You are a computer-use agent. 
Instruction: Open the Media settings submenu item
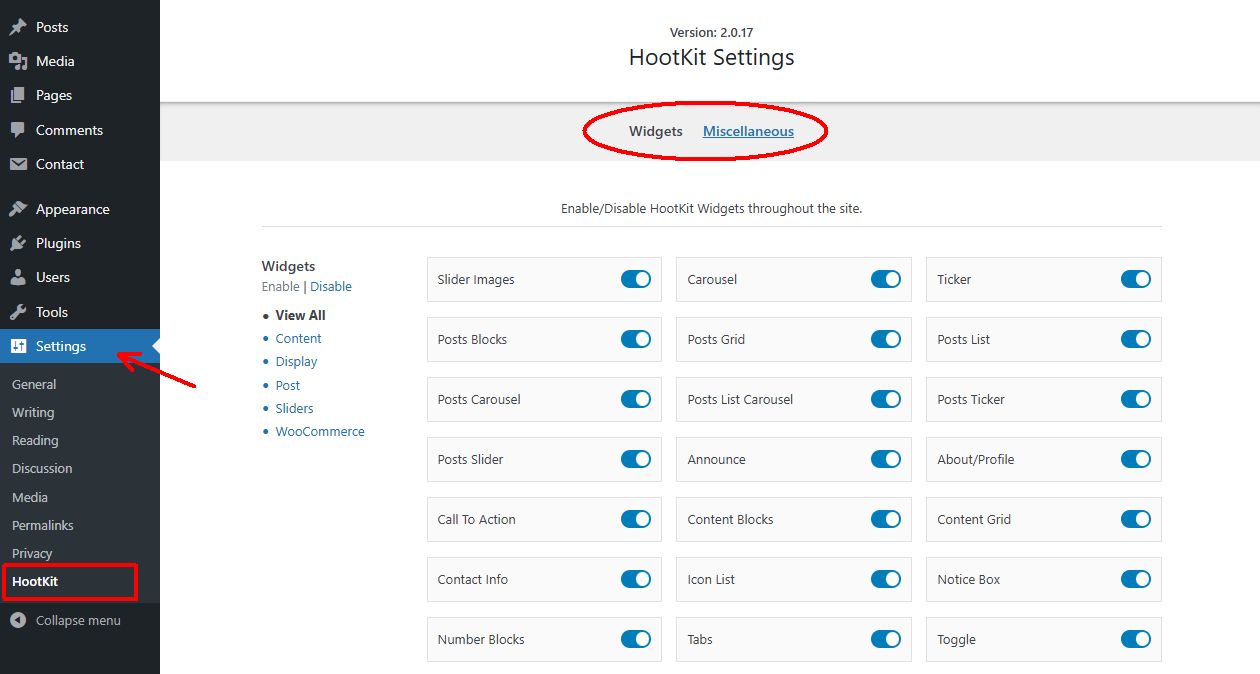point(30,497)
